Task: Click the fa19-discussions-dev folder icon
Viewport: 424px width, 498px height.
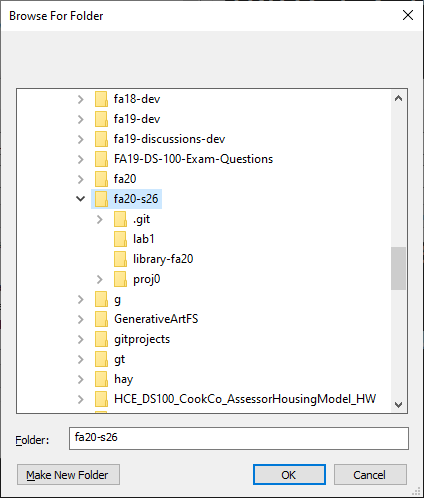Action: click(x=101, y=139)
